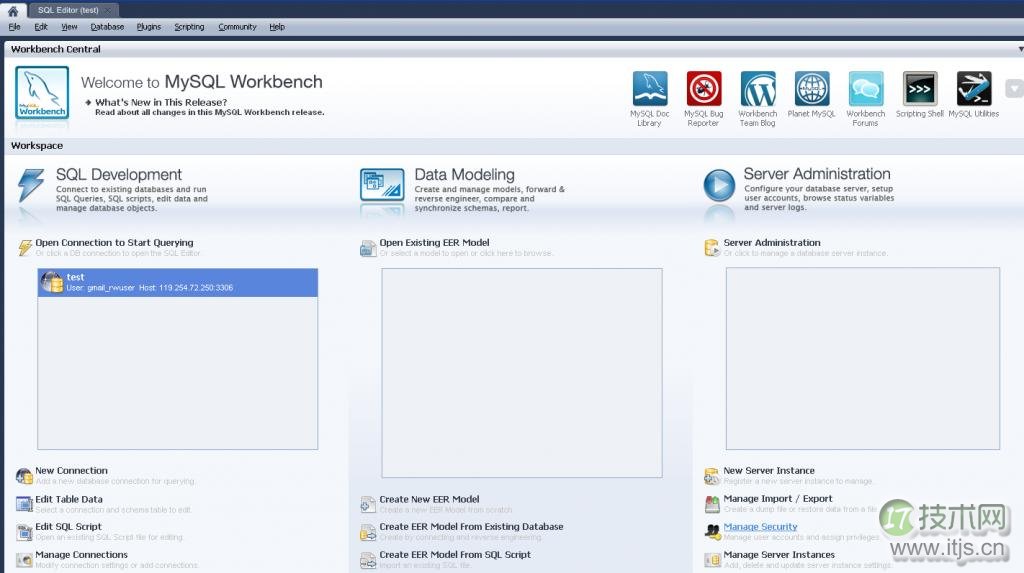The height and width of the screenshot is (573, 1024).
Task: Click Edit Table Data
Action: 68,499
